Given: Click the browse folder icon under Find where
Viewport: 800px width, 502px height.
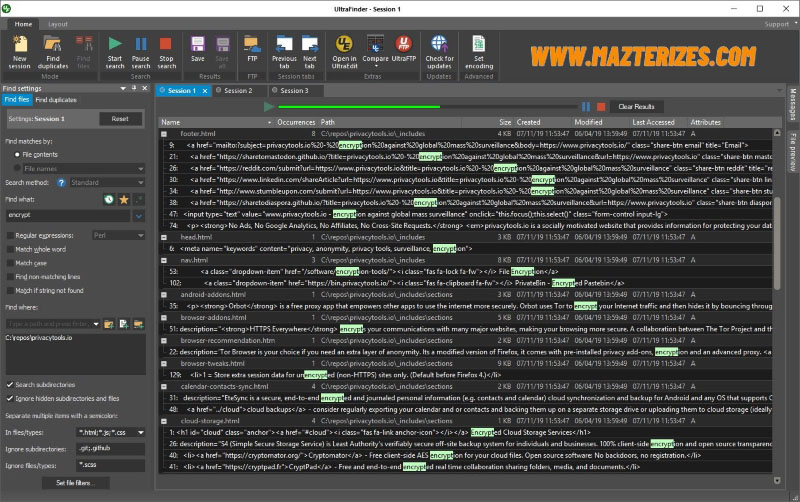Looking at the screenshot, I should pyautogui.click(x=109, y=324).
